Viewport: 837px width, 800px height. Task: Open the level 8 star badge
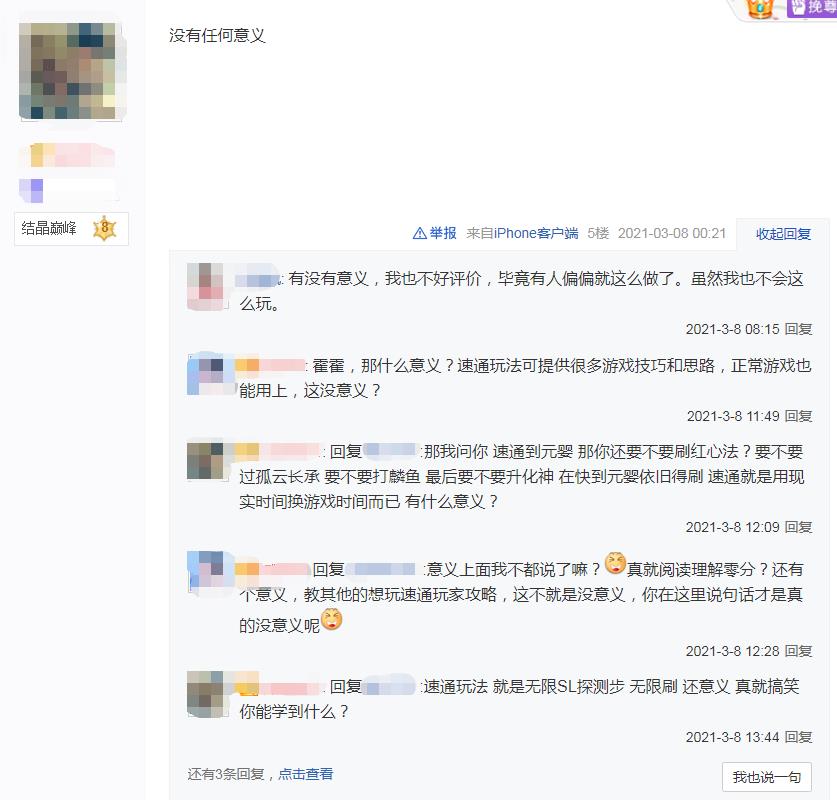click(x=105, y=228)
